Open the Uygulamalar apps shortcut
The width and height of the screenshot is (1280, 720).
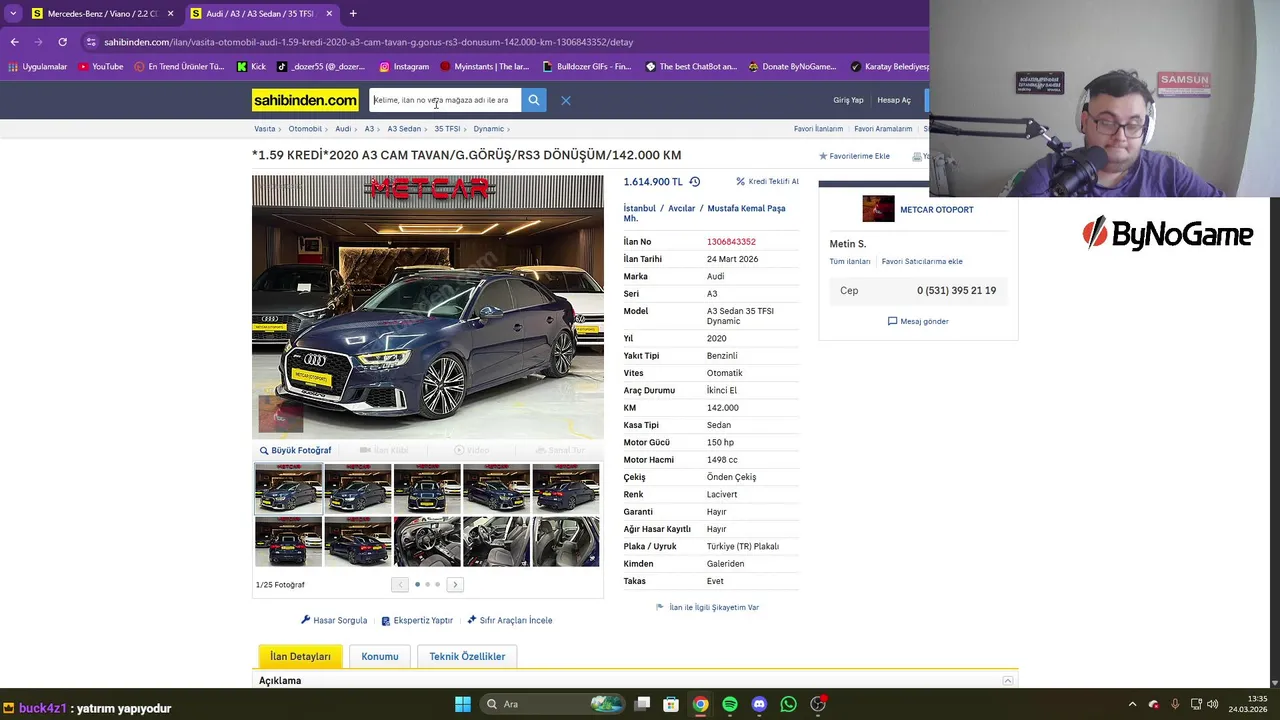click(37, 67)
